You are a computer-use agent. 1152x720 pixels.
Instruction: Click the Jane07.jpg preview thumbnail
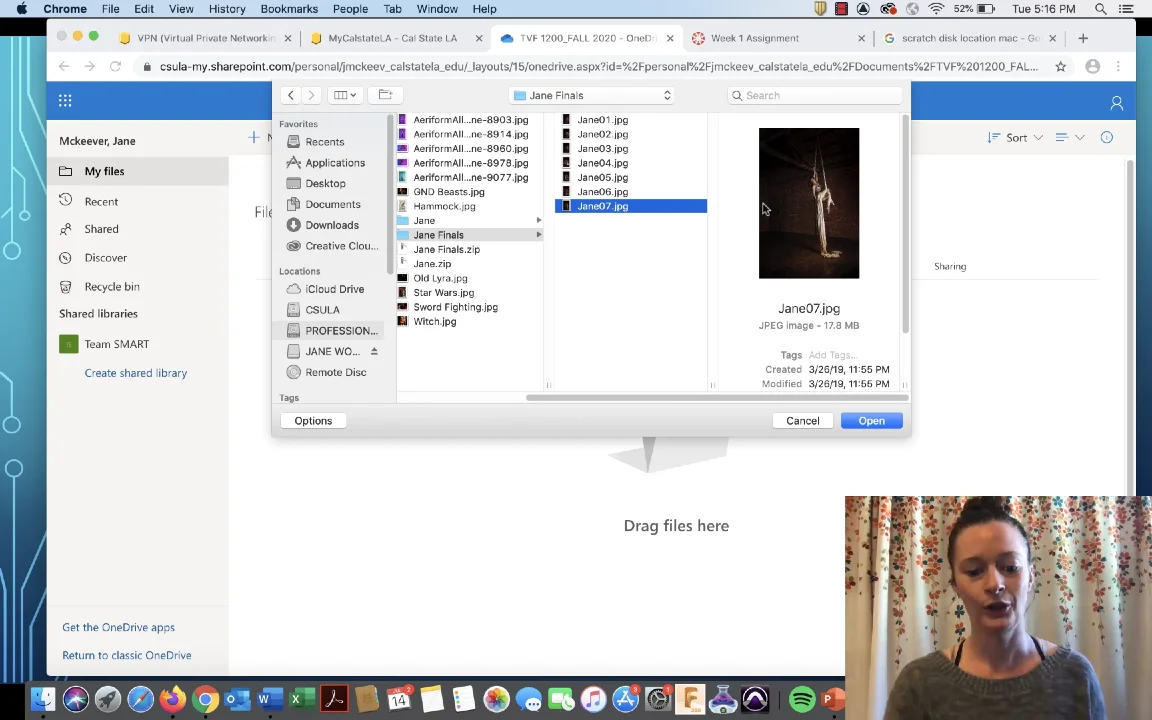pyautogui.click(x=809, y=204)
